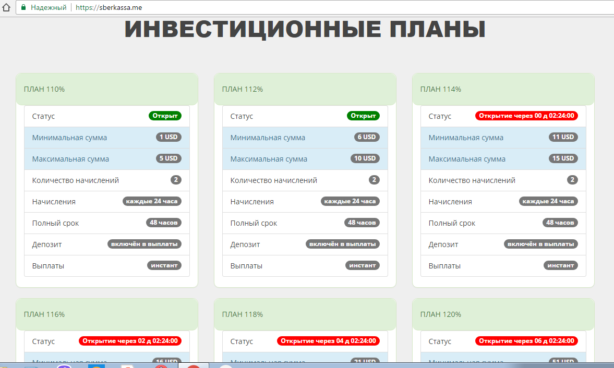The height and width of the screenshot is (368, 614).
Task: Click the 1 USD minimum badge in ПЛАН 110%
Action: (x=169, y=137)
